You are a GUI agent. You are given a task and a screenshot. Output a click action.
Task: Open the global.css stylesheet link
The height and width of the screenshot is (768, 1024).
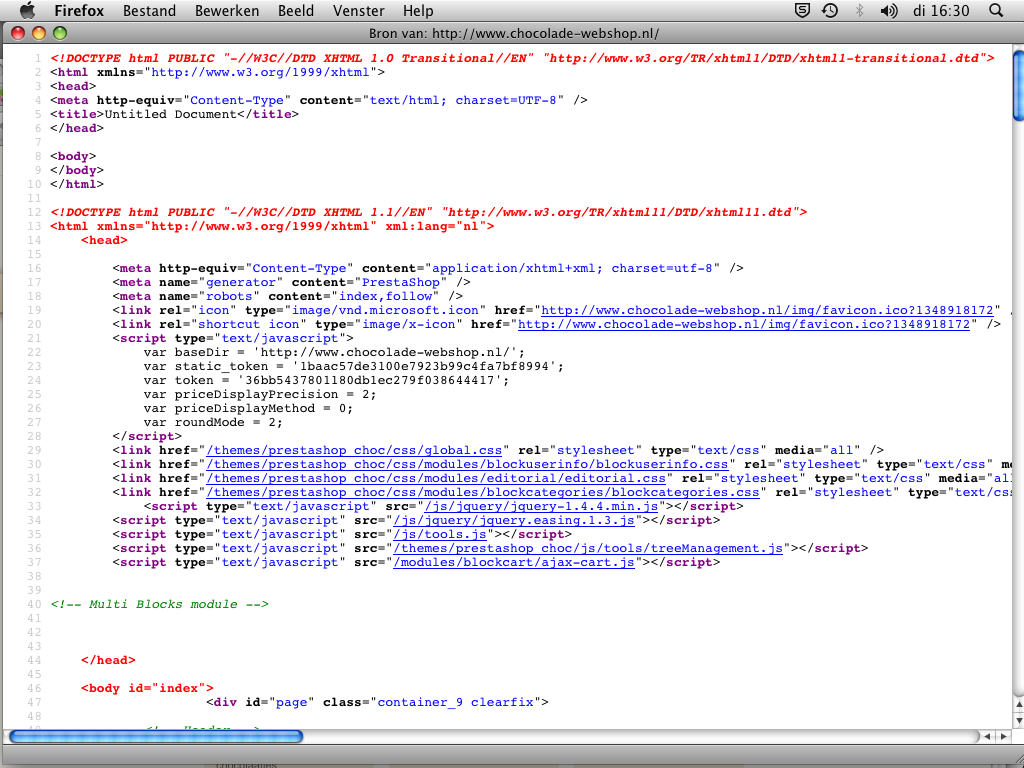click(x=355, y=450)
